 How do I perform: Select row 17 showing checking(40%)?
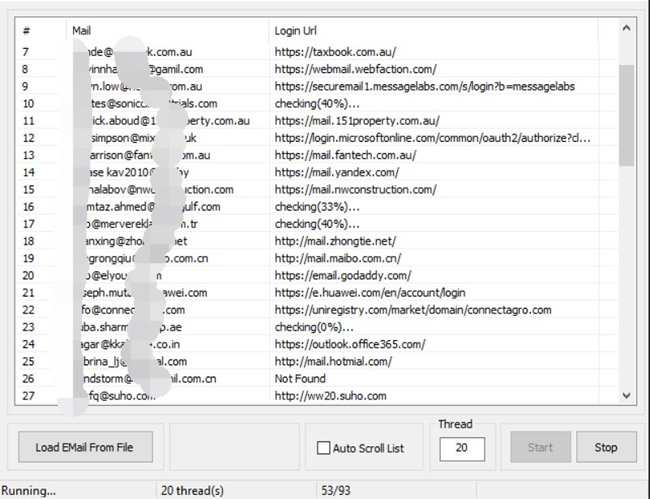(317, 224)
